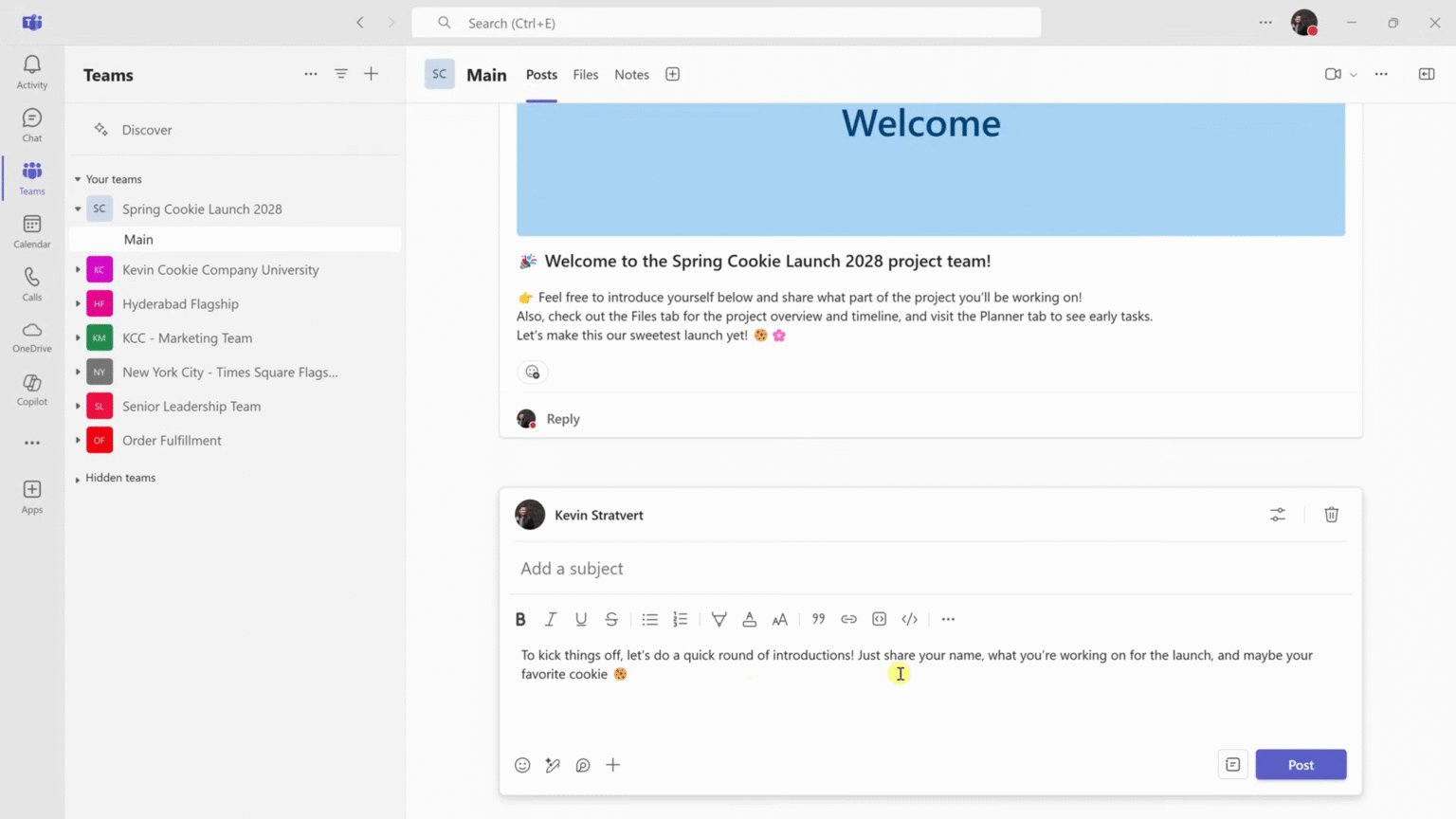Open the Activity feed
The width and height of the screenshot is (1456, 819).
pyautogui.click(x=32, y=72)
